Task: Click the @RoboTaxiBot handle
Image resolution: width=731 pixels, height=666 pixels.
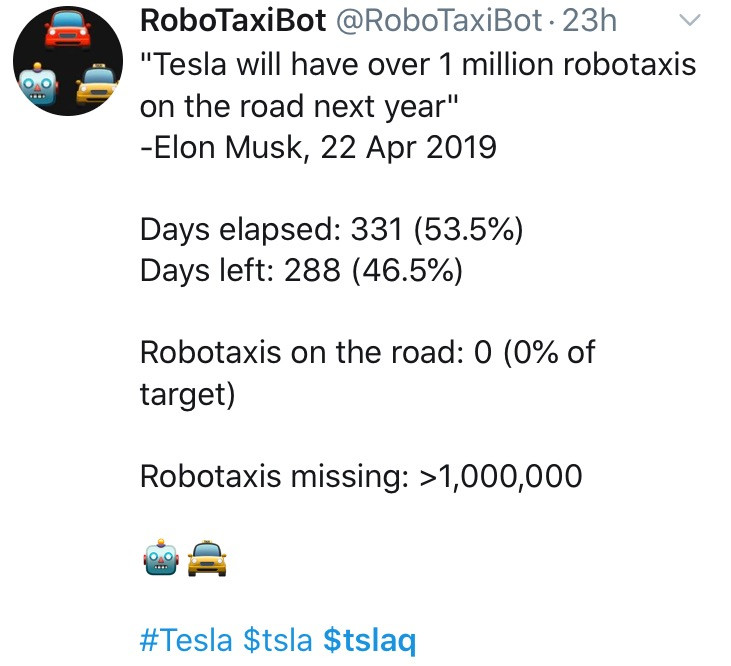Action: [x=439, y=21]
